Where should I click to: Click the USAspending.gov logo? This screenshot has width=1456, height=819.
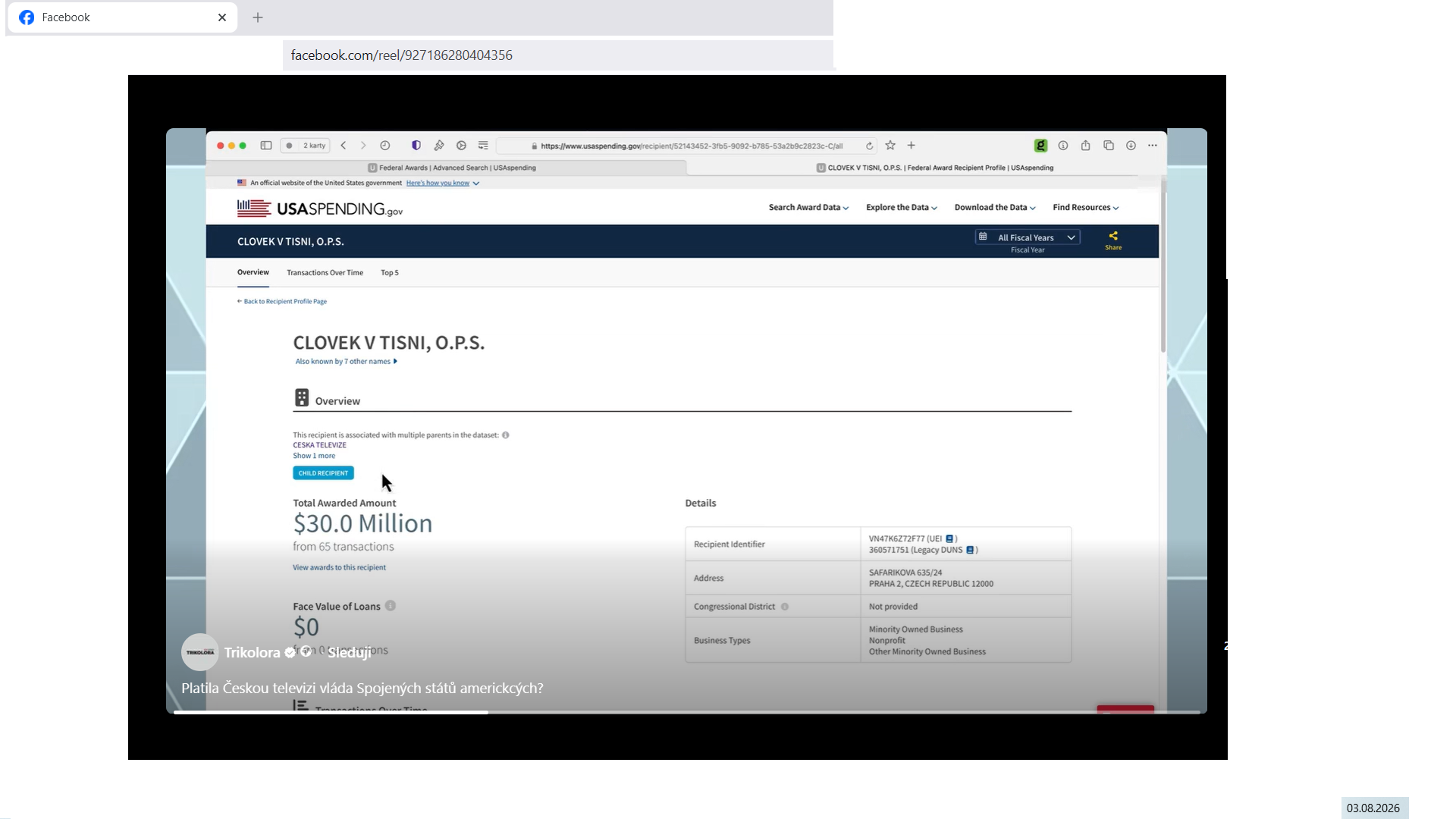click(320, 208)
